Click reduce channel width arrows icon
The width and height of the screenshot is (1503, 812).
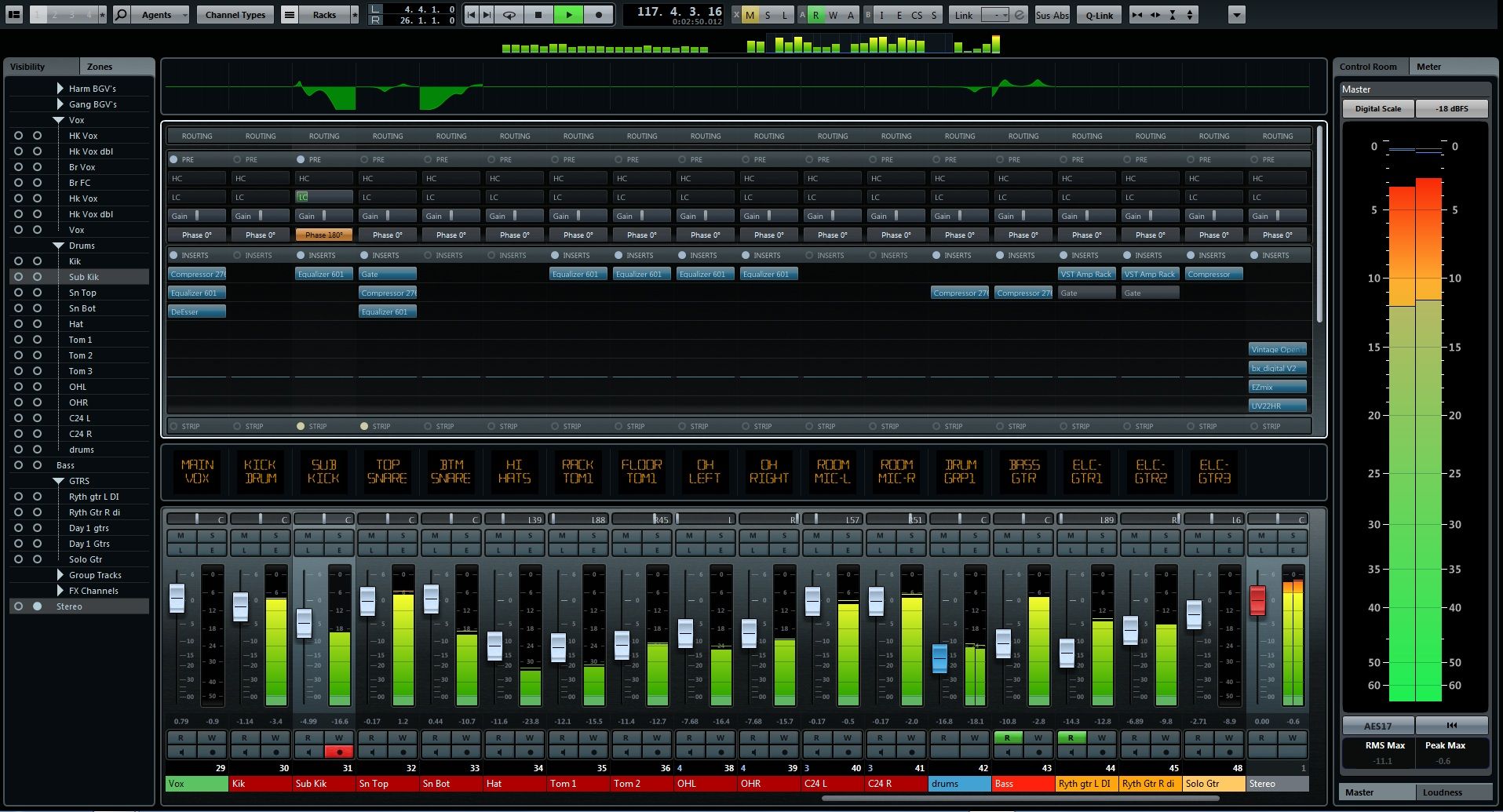click(1136, 15)
